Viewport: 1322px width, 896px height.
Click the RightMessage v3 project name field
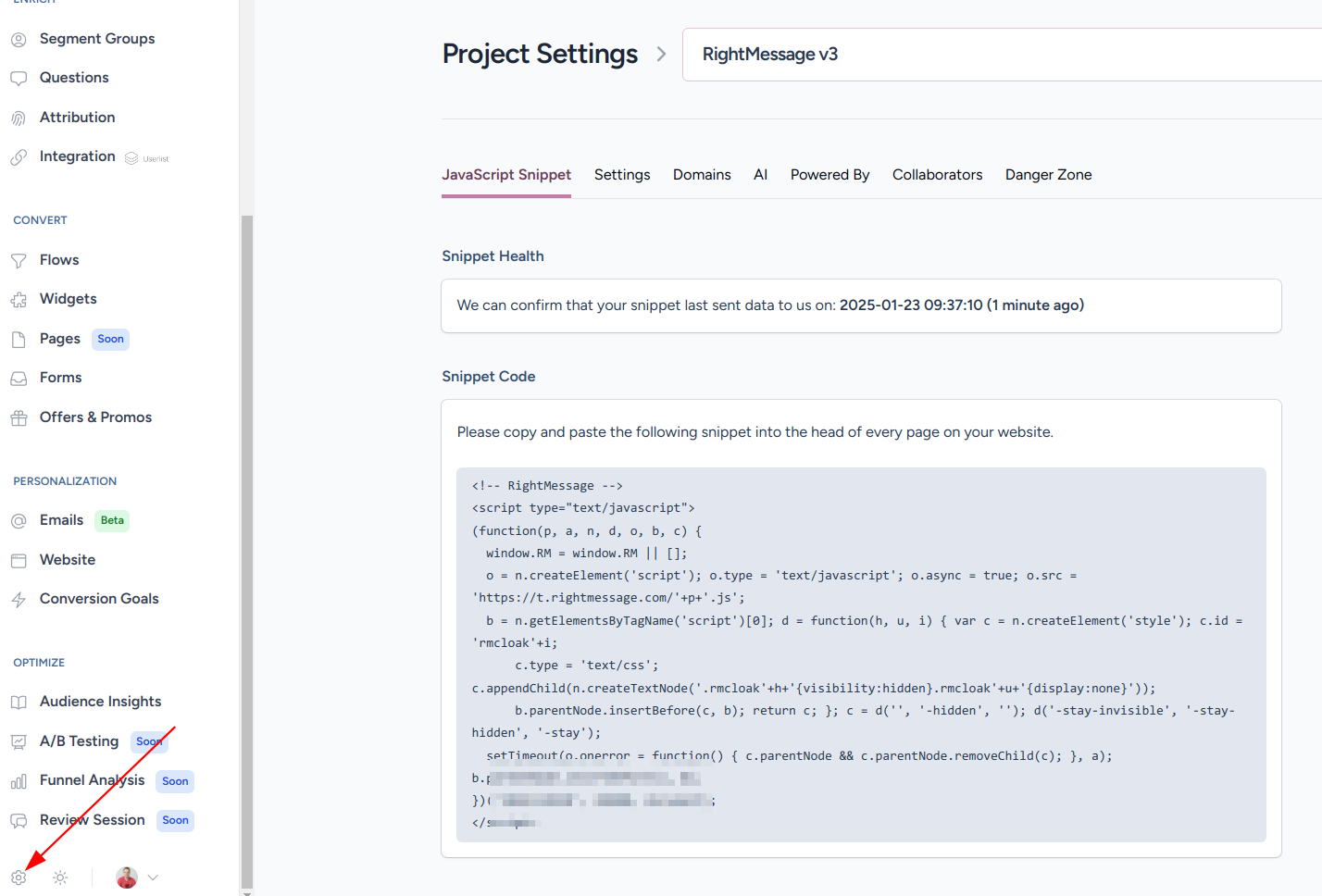[x=1000, y=55]
